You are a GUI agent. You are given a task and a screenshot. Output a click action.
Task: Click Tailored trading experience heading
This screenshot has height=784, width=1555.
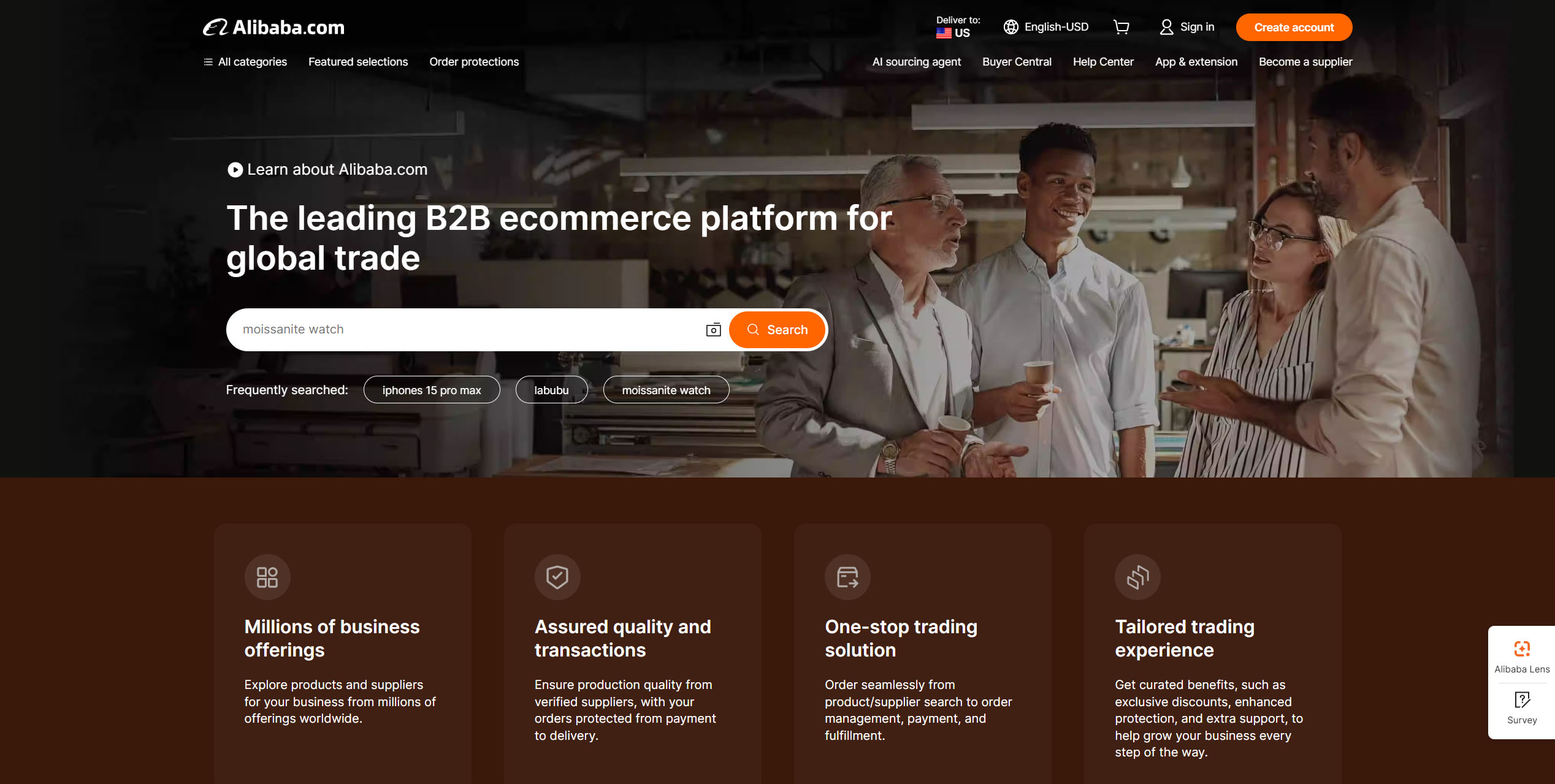click(1184, 638)
